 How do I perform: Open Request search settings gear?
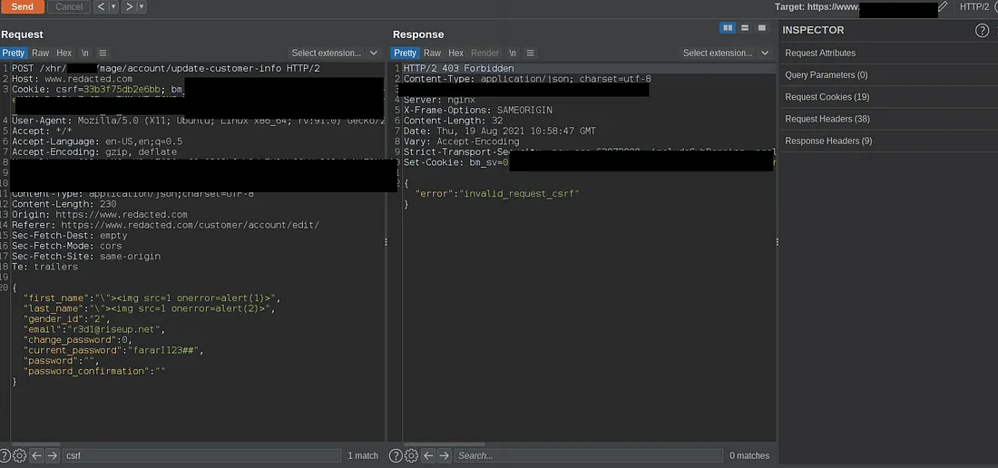tap(20, 455)
